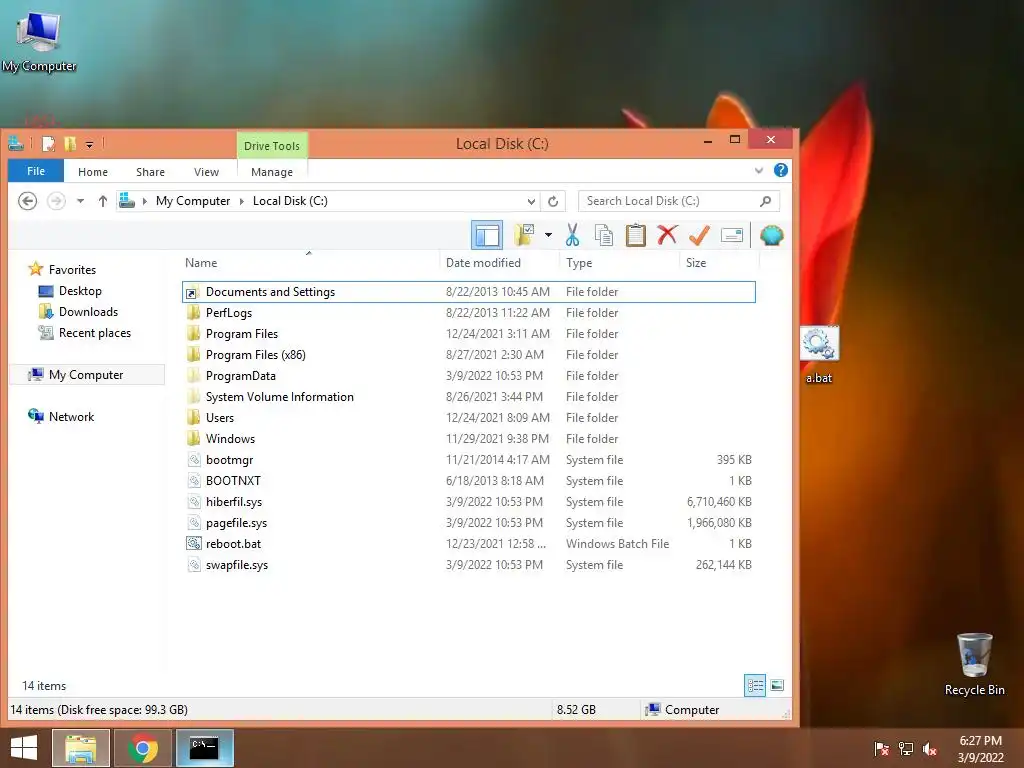Click the Search Local Disk (C:) field
1024x768 pixels.
[x=670, y=201]
